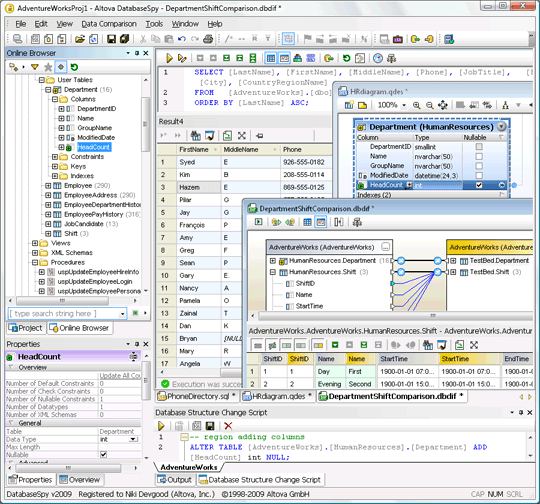Viewport: 540px width, 504px height.
Task: Open the search string dropdown arrow
Action: pyautogui.click(x=123, y=313)
